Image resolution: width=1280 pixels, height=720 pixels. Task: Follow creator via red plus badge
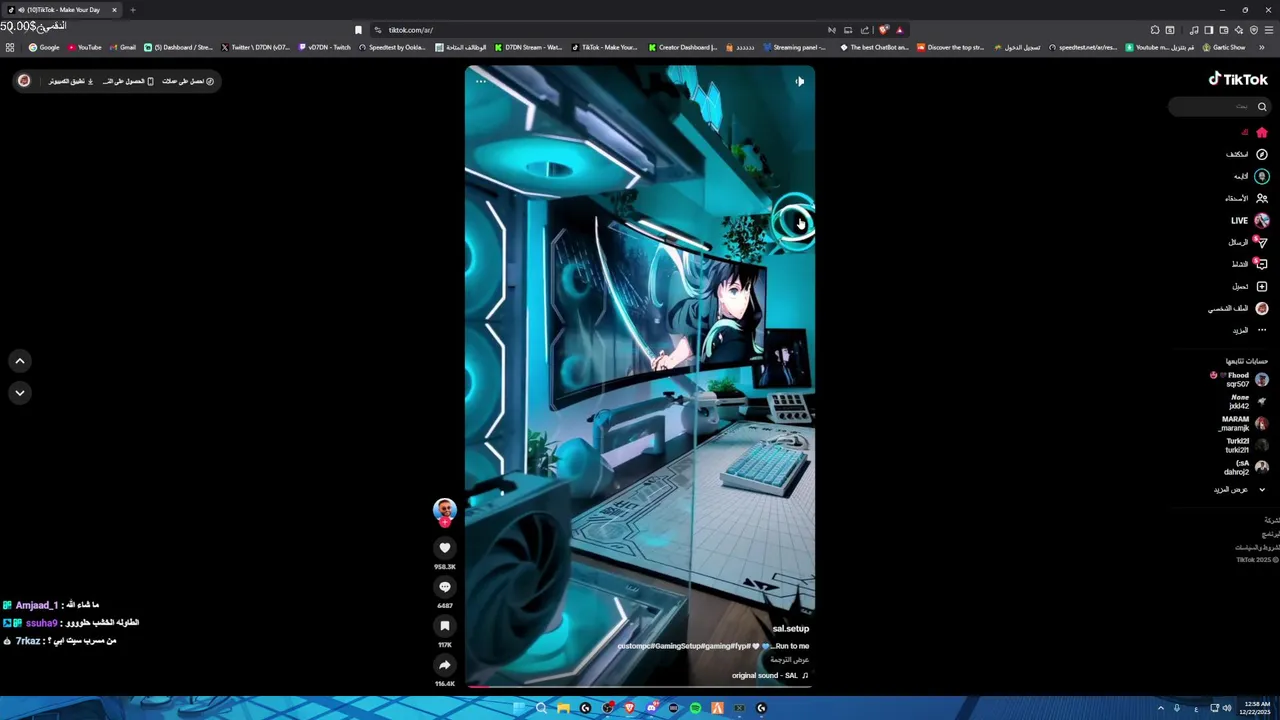pos(445,522)
